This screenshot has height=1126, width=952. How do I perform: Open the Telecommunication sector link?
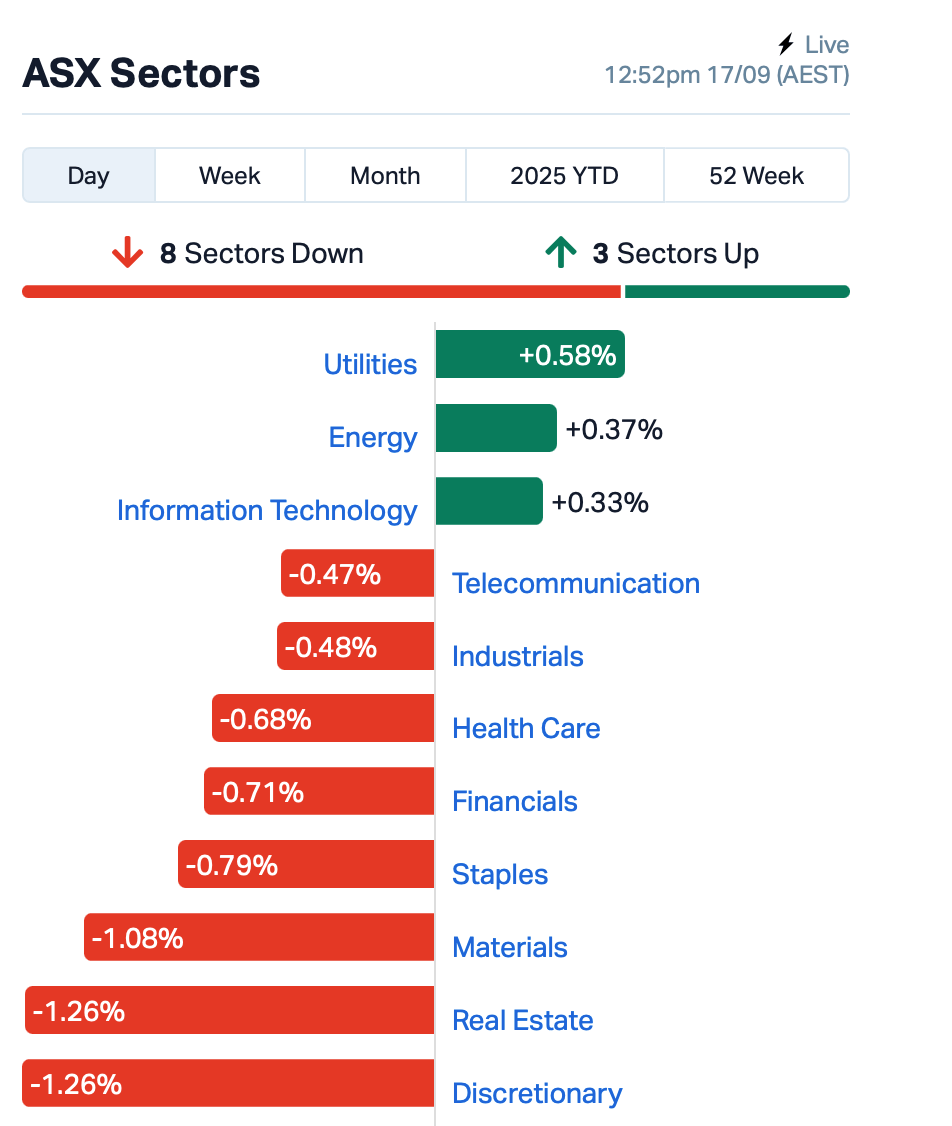576,583
